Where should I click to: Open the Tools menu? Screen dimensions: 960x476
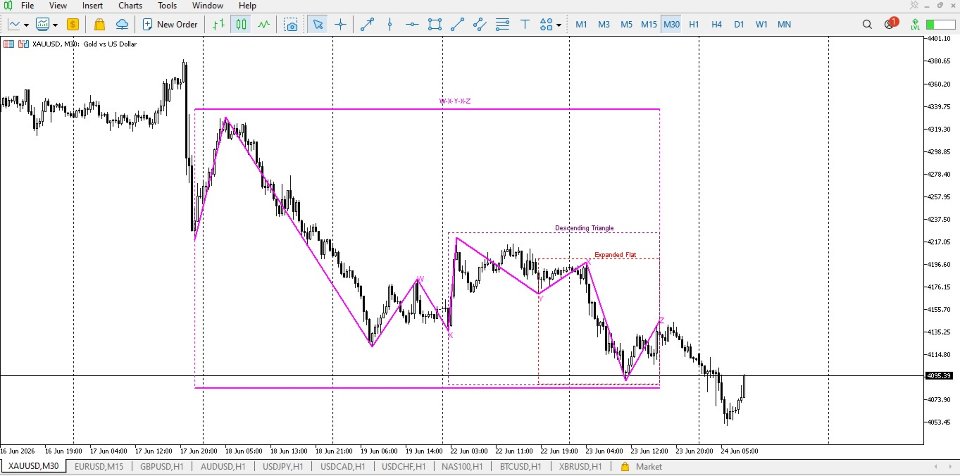coord(167,6)
